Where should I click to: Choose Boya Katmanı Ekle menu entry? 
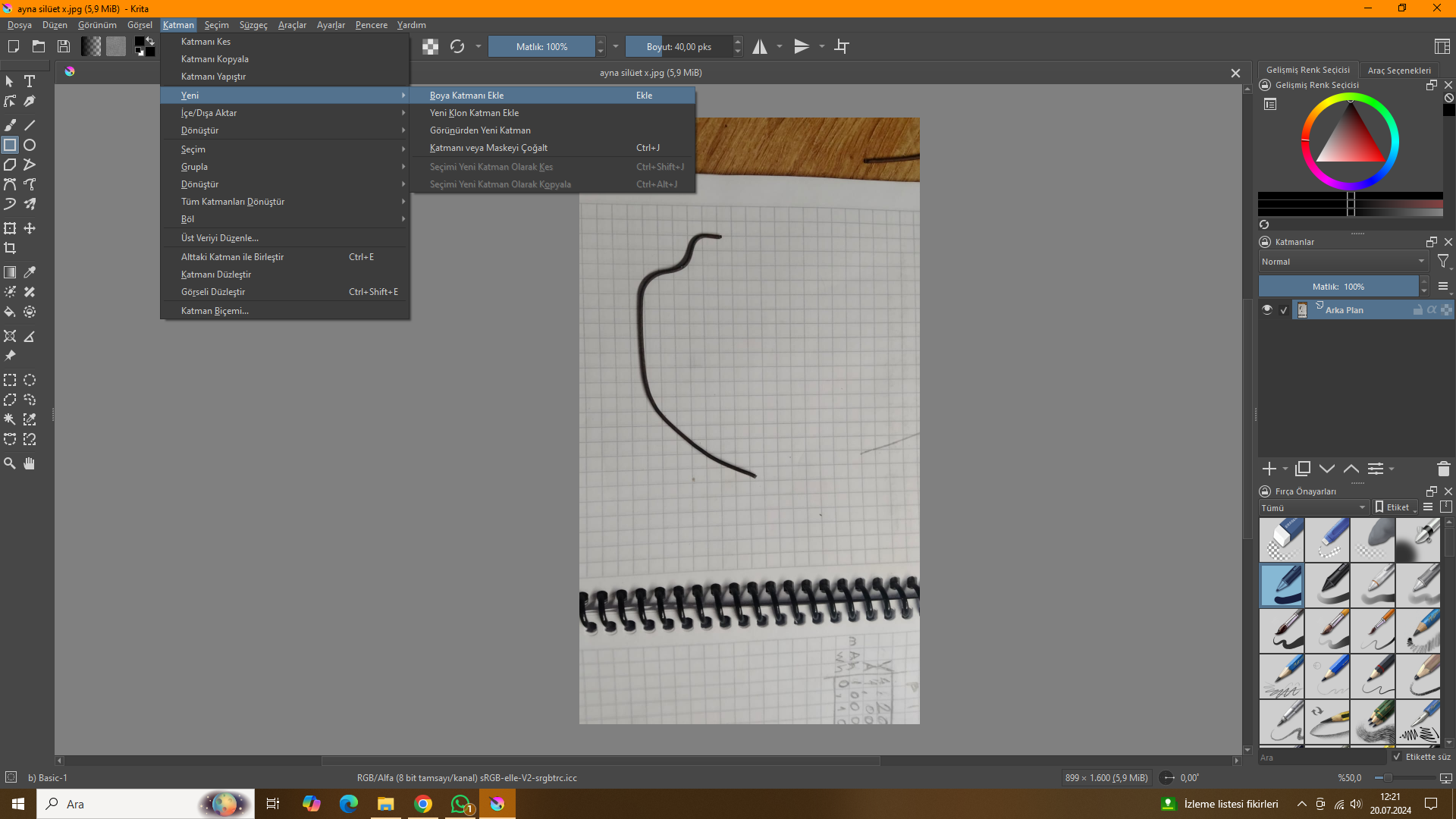click(x=467, y=96)
